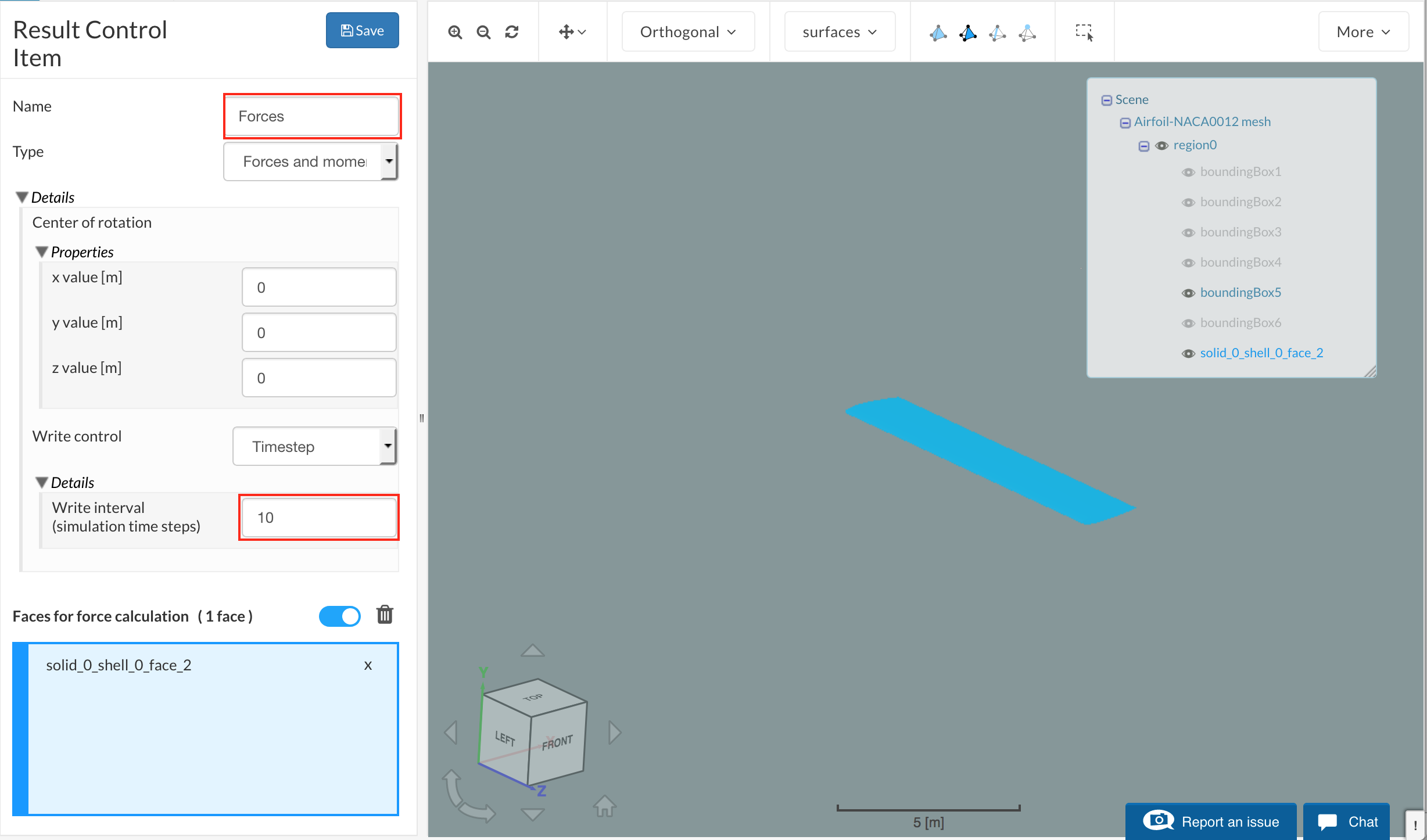Click the Write interval input field
1427x840 pixels.
point(319,518)
